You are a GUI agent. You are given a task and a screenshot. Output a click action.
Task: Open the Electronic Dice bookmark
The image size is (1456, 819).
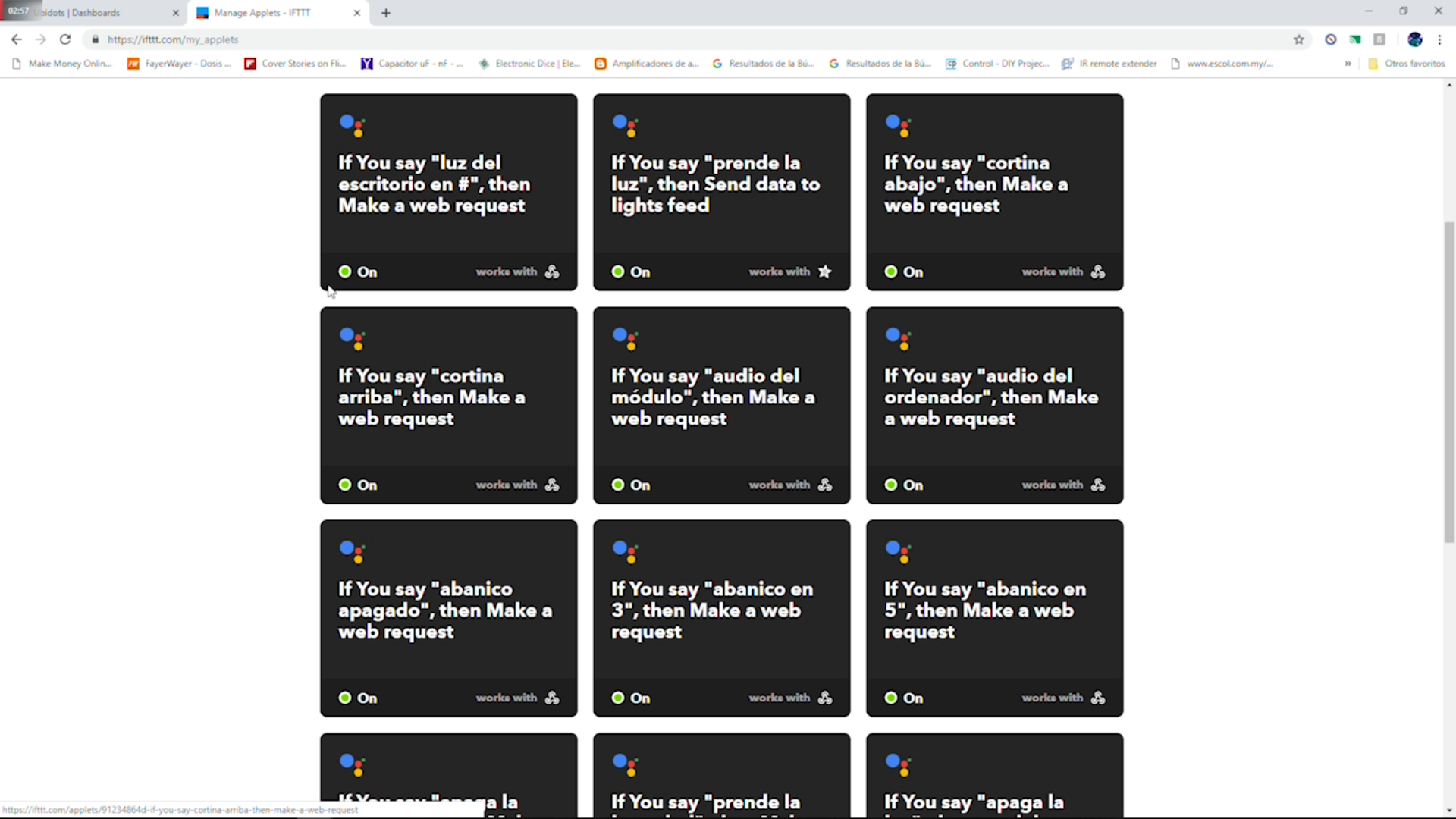point(529,64)
